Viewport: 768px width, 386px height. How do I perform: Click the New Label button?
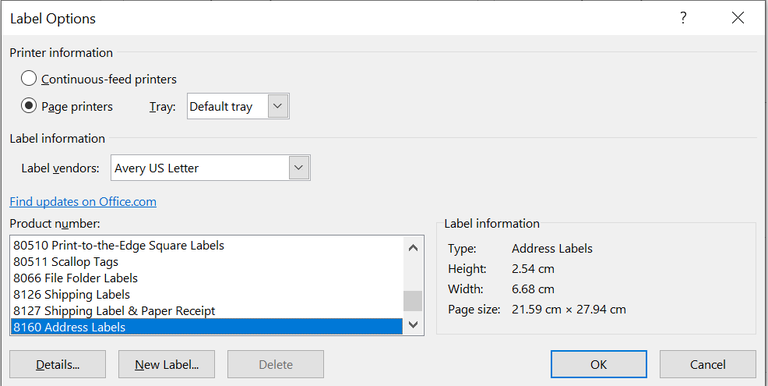(x=167, y=364)
